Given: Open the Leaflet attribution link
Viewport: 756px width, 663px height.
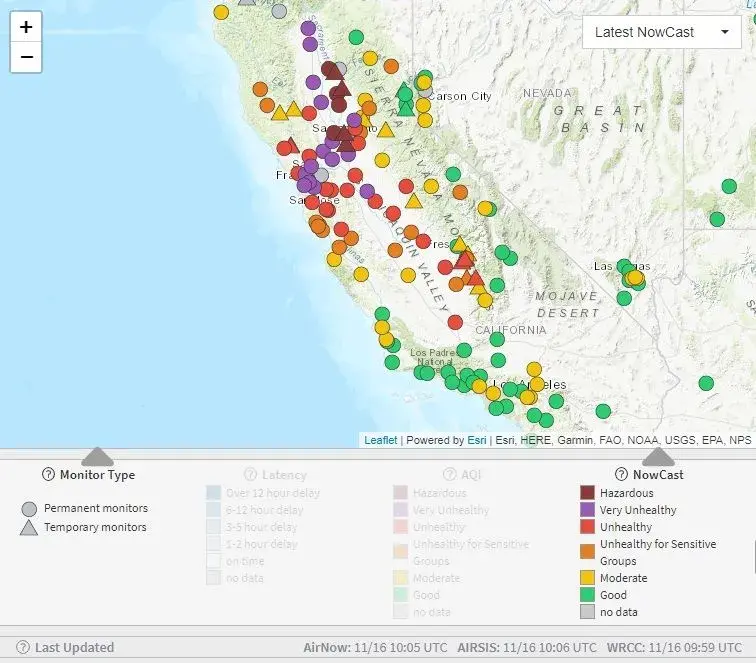Looking at the screenshot, I should pyautogui.click(x=380, y=440).
